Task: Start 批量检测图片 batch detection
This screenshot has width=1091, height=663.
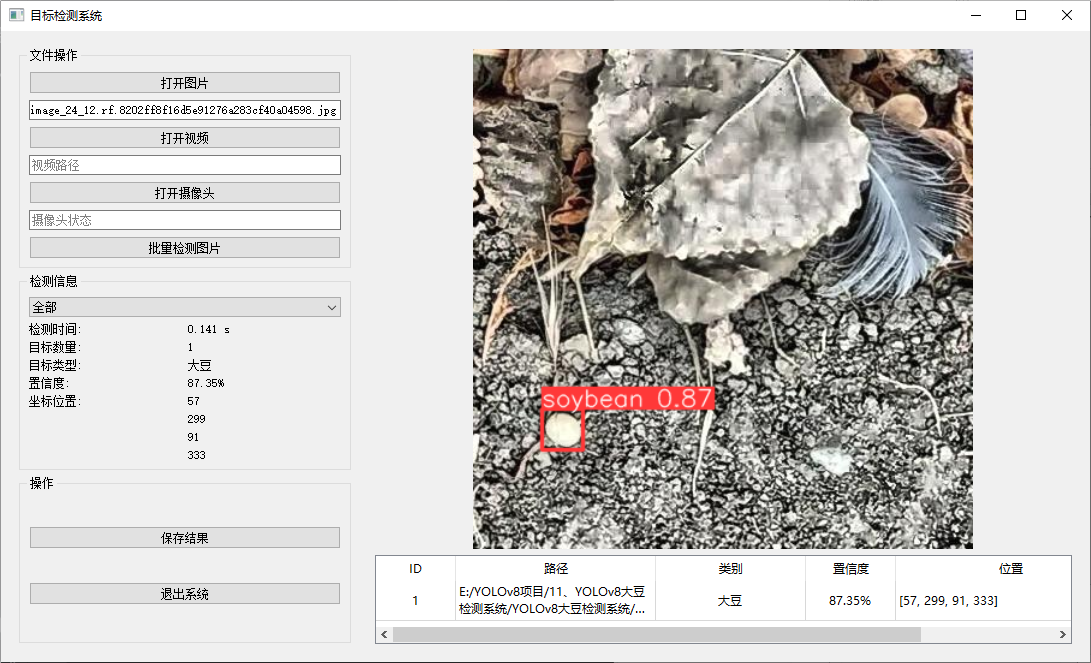Action: [184, 248]
